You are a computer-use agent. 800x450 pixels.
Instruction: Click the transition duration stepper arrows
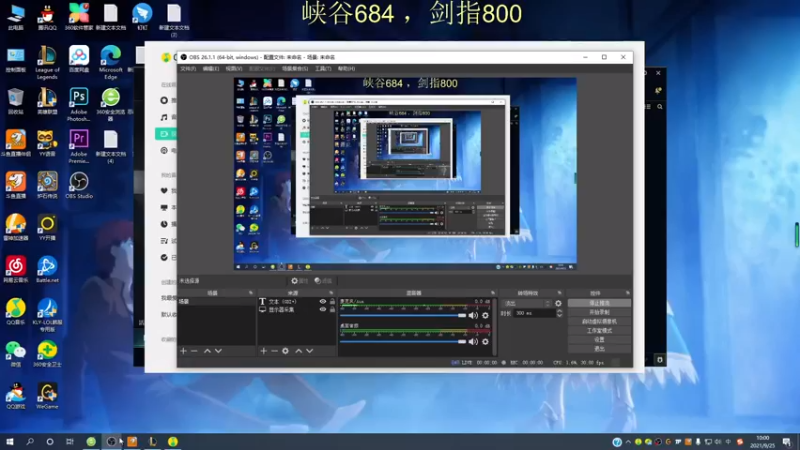click(x=559, y=313)
